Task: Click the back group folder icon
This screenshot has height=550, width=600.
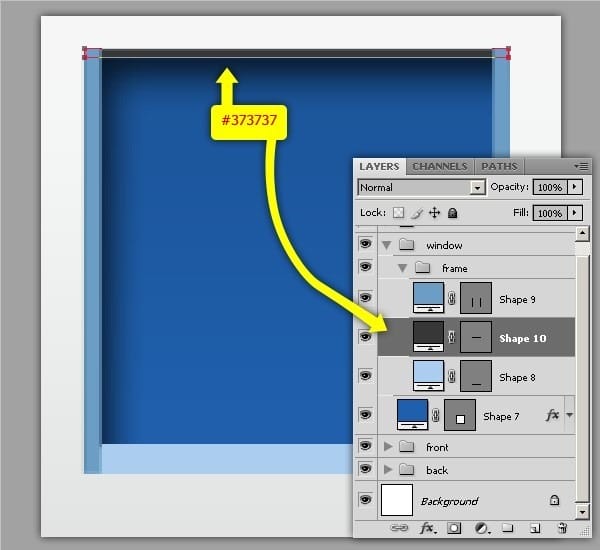Action: coord(406,469)
